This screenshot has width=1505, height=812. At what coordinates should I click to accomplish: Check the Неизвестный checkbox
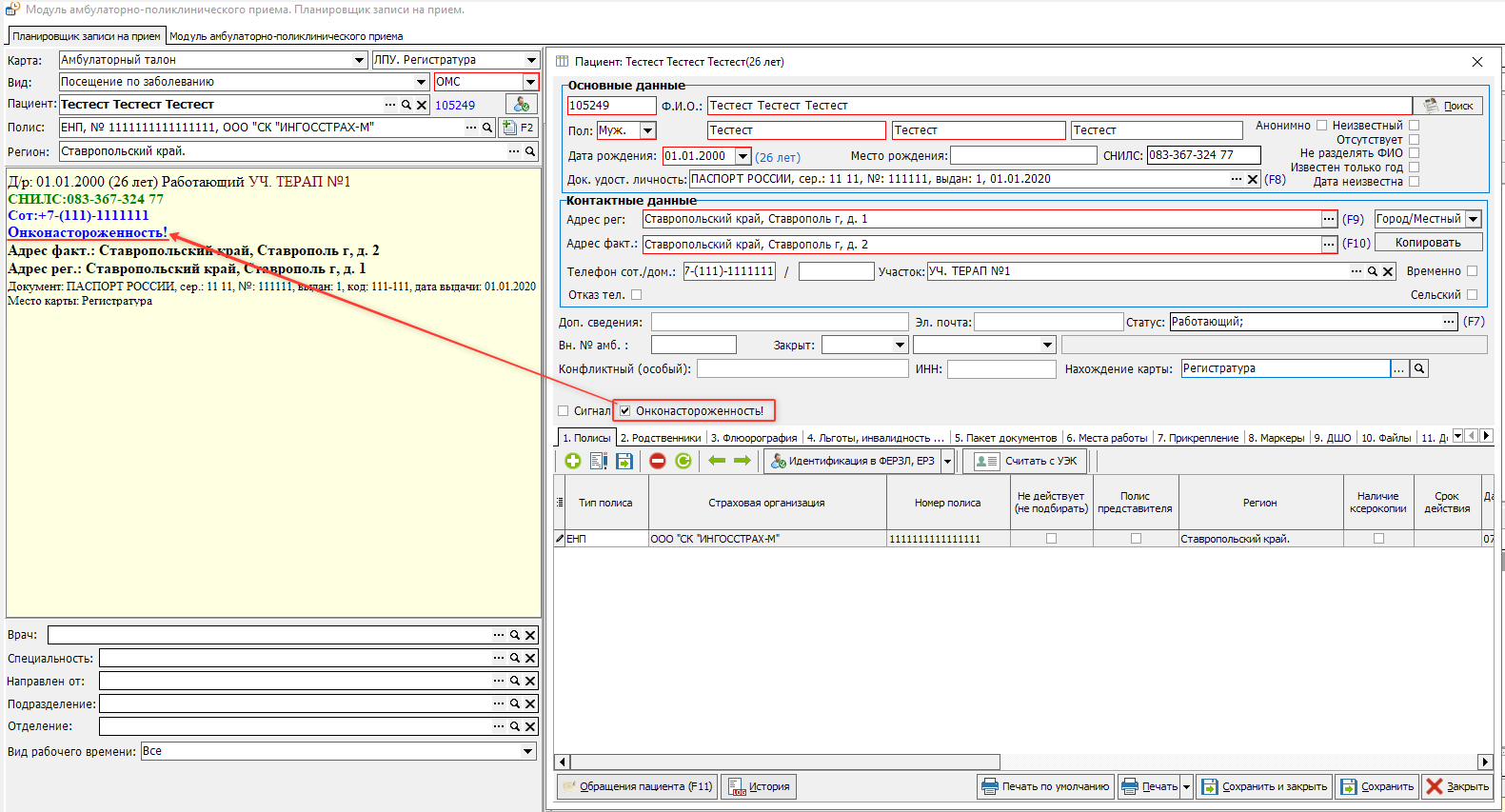1414,125
